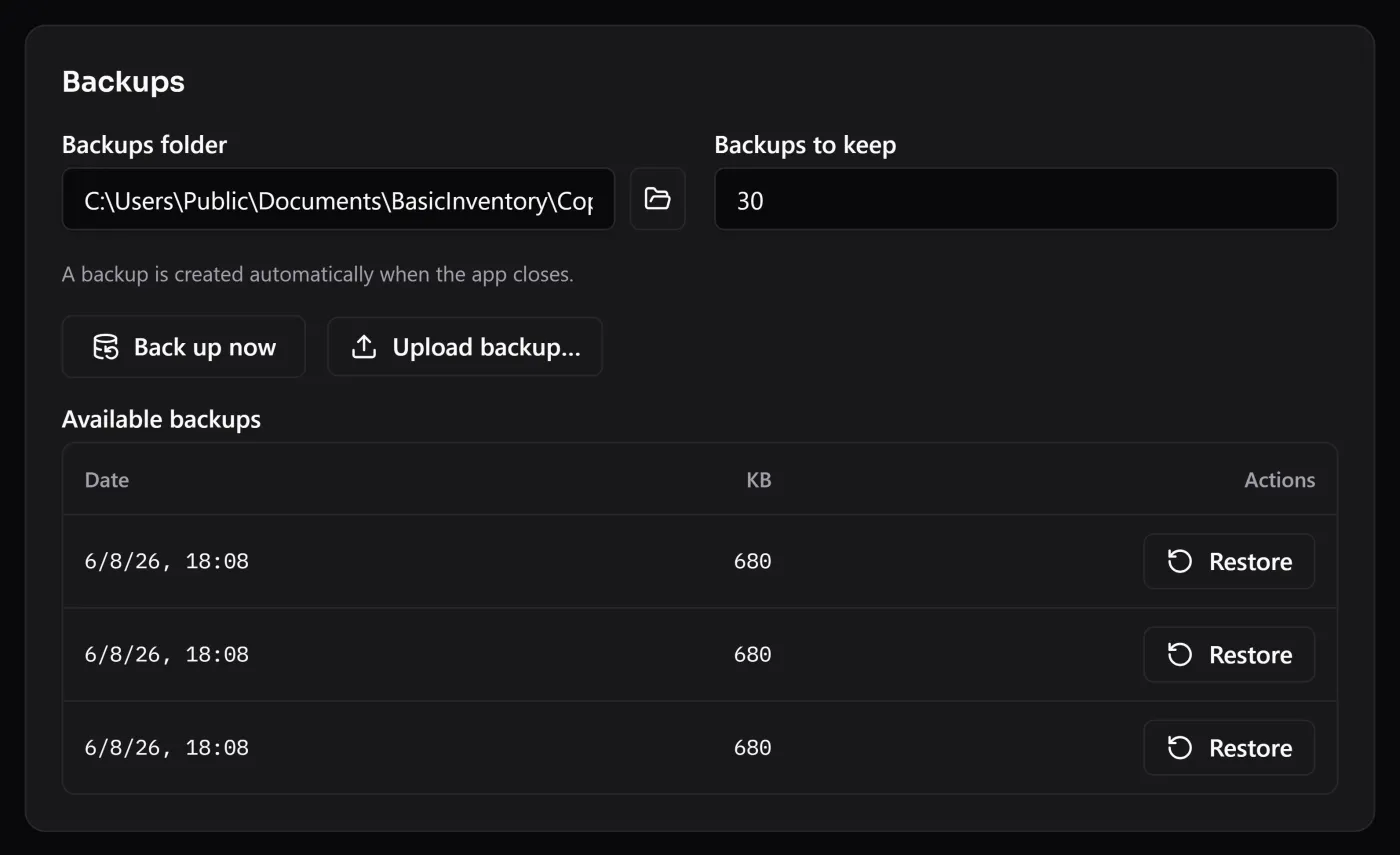Click the 680 value in the middle row
This screenshot has width=1400, height=855.
pos(752,654)
